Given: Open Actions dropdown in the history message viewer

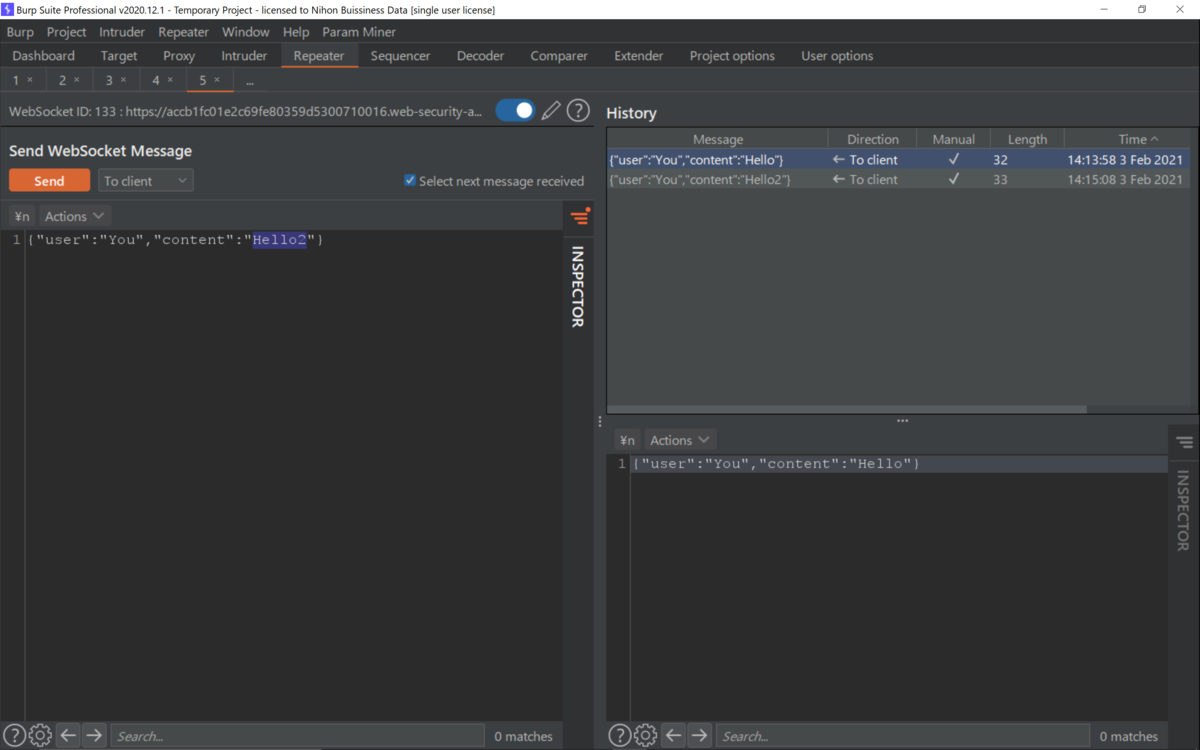Looking at the screenshot, I should point(680,440).
